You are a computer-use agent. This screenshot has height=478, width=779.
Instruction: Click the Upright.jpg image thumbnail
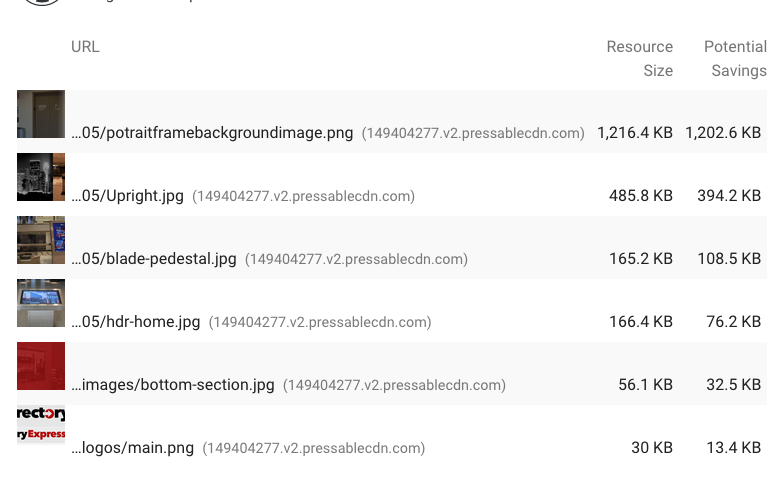(x=41, y=177)
